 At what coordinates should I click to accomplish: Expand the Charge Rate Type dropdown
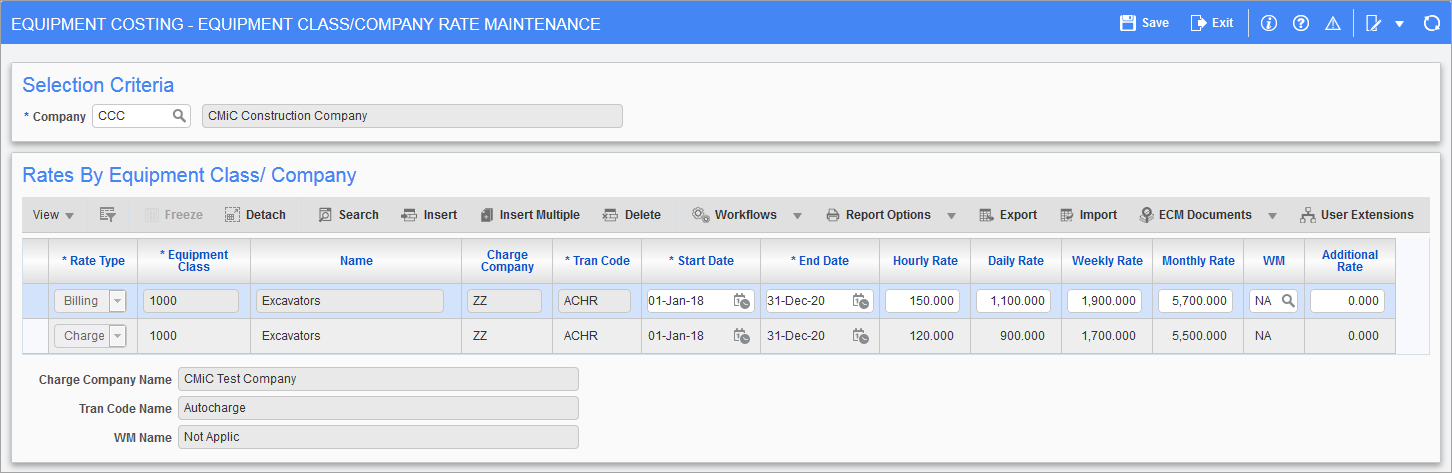pos(118,336)
